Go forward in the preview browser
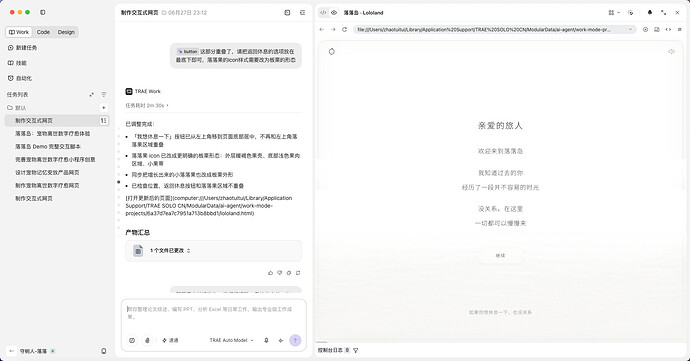 point(333,29)
